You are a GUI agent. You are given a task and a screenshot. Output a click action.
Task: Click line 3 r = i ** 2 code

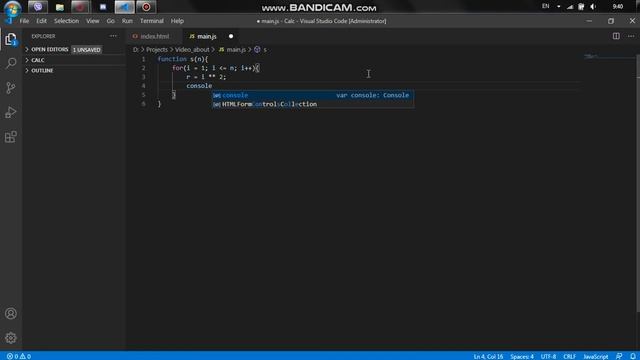(x=206, y=77)
